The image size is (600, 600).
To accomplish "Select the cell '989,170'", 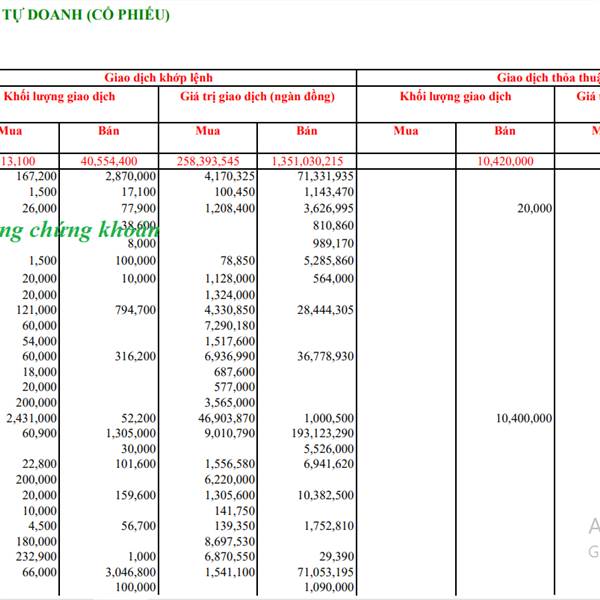I will point(333,243).
